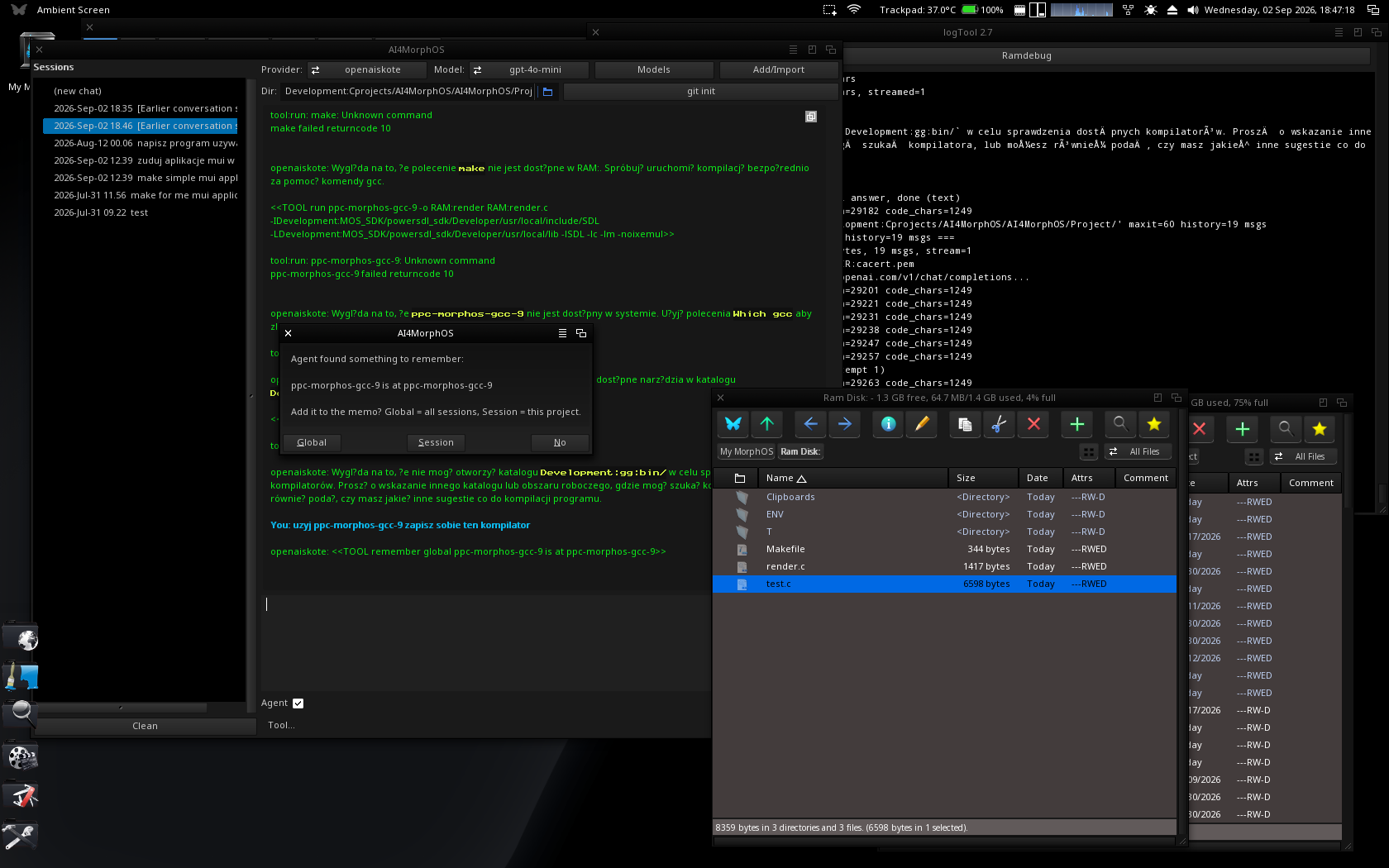Image resolution: width=1389 pixels, height=868 pixels.
Task: Click the volume speaker icon in the top bar
Action: pos(1192,10)
